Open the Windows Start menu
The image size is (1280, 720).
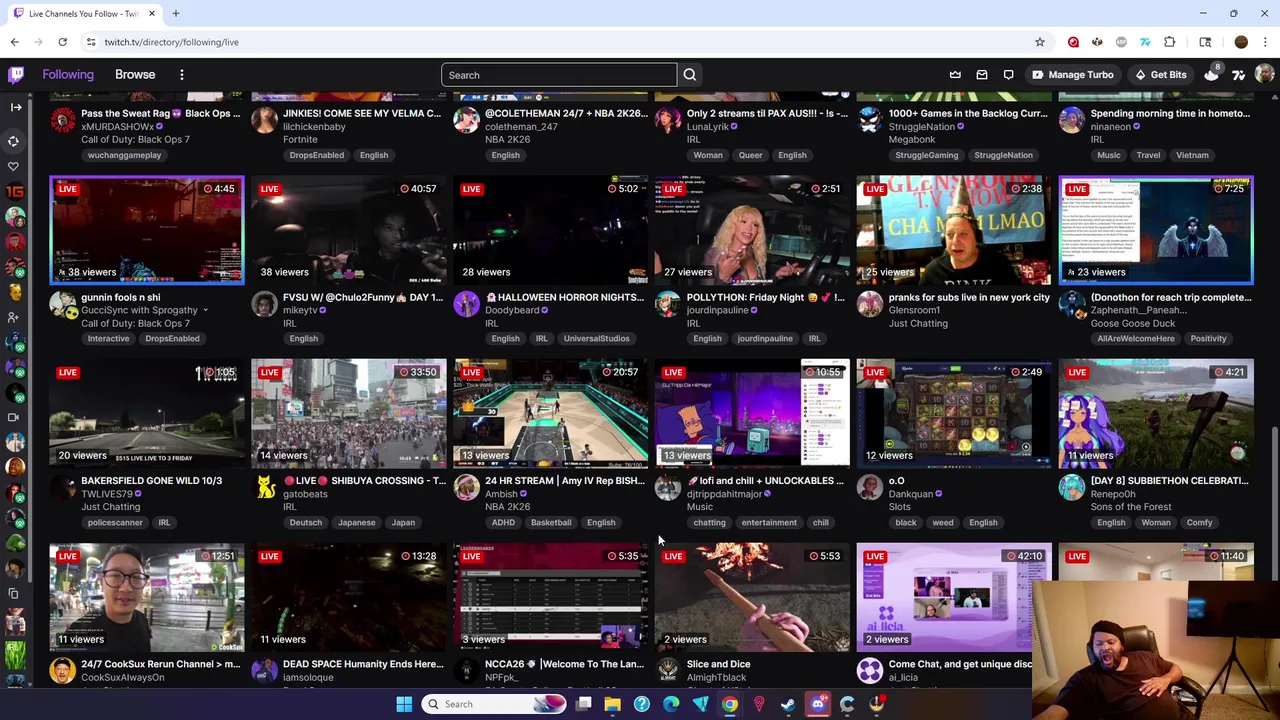[x=404, y=704]
